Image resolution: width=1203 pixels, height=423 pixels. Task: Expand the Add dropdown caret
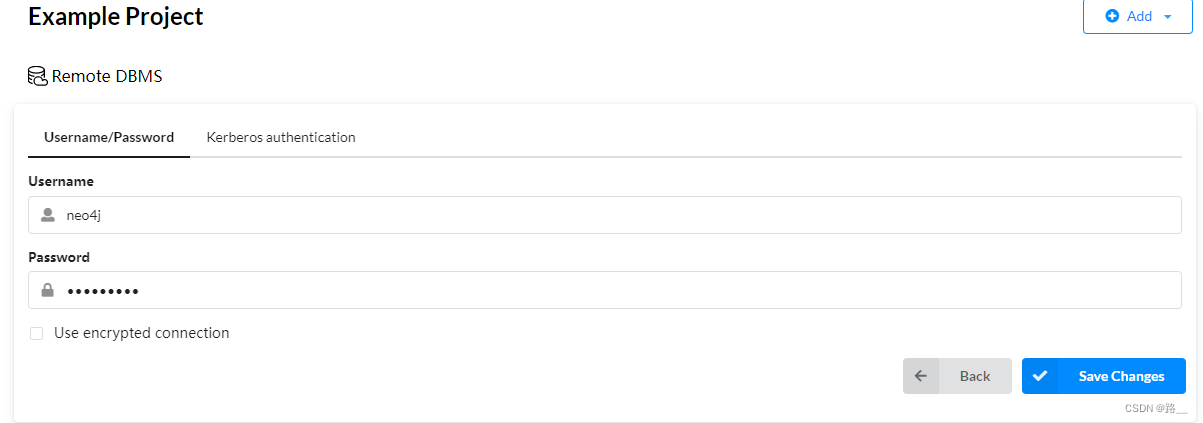(x=1167, y=17)
